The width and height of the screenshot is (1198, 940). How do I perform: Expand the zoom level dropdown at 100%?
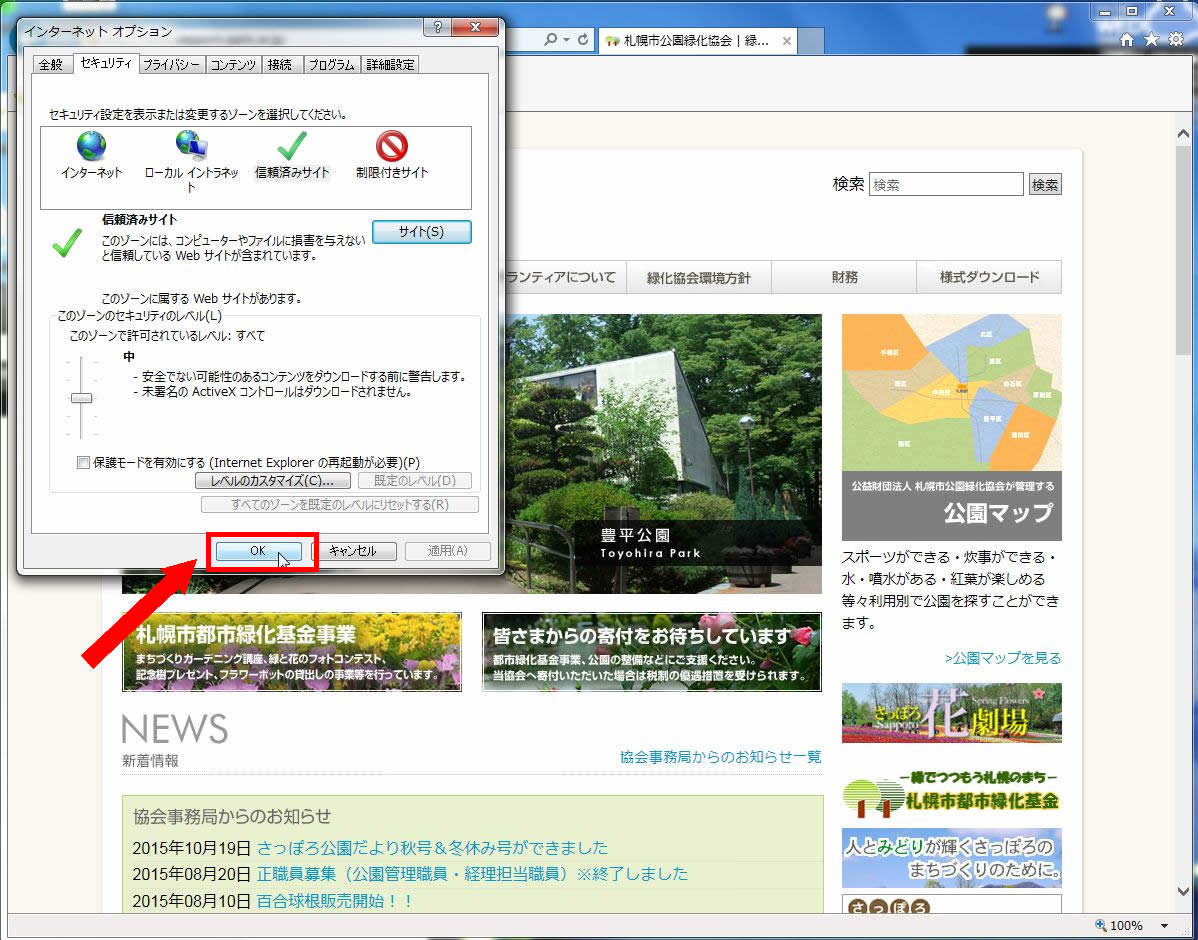tap(1164, 926)
